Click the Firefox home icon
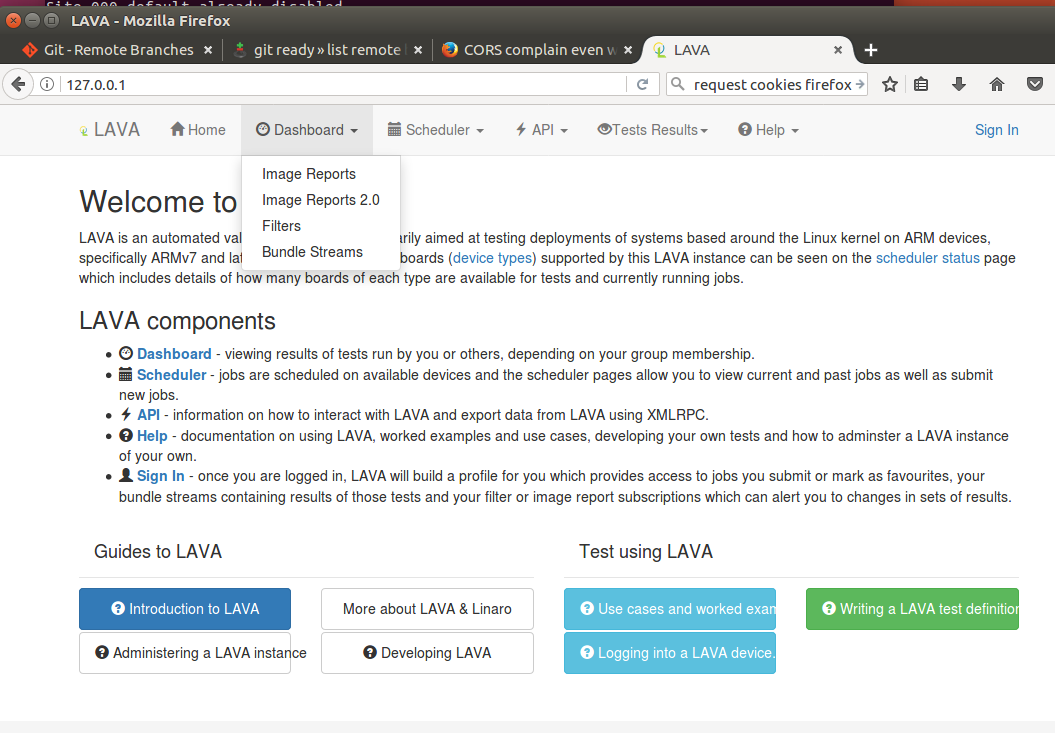Viewport: 1055px width, 733px height. click(x=996, y=85)
